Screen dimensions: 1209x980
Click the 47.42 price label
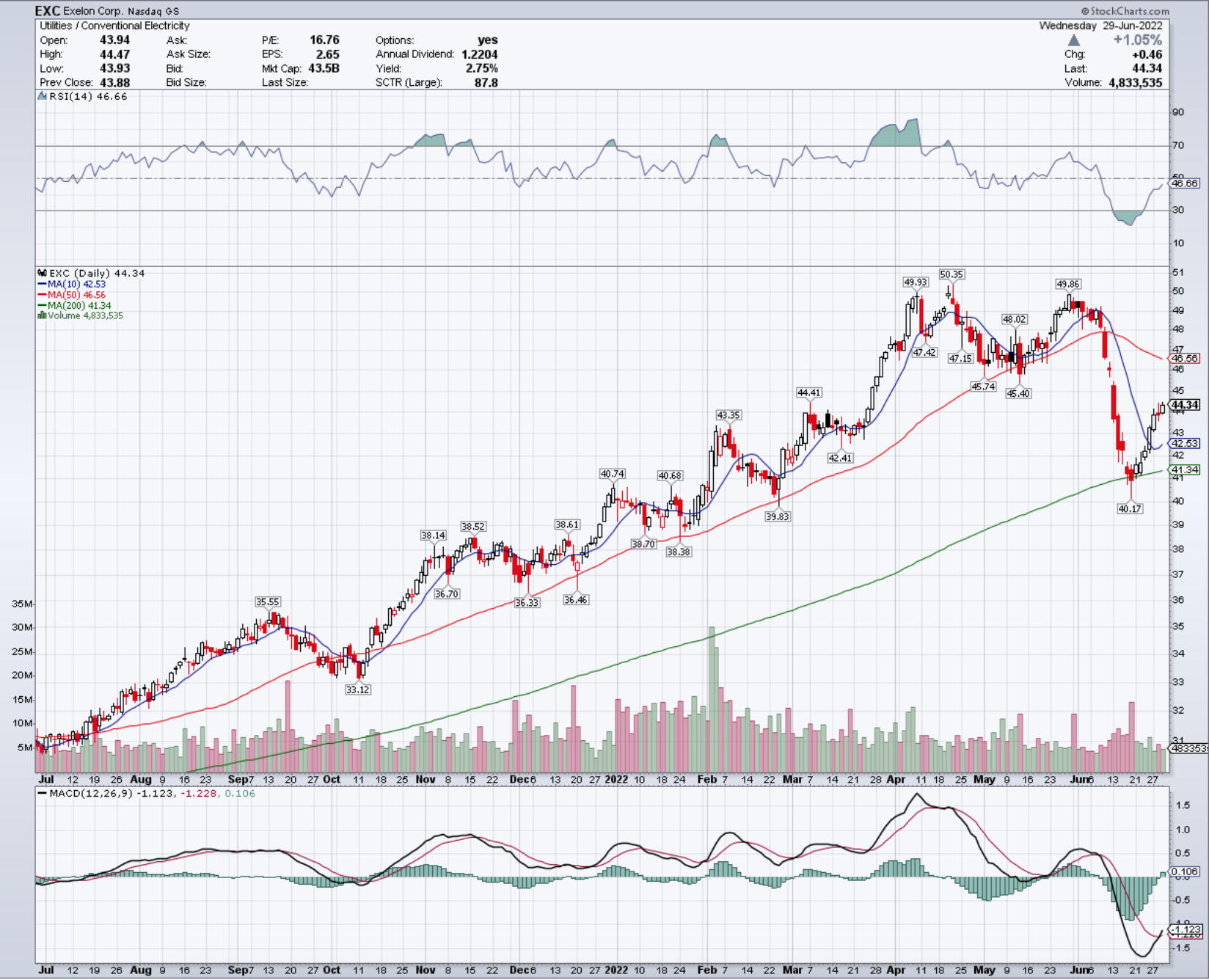click(924, 352)
